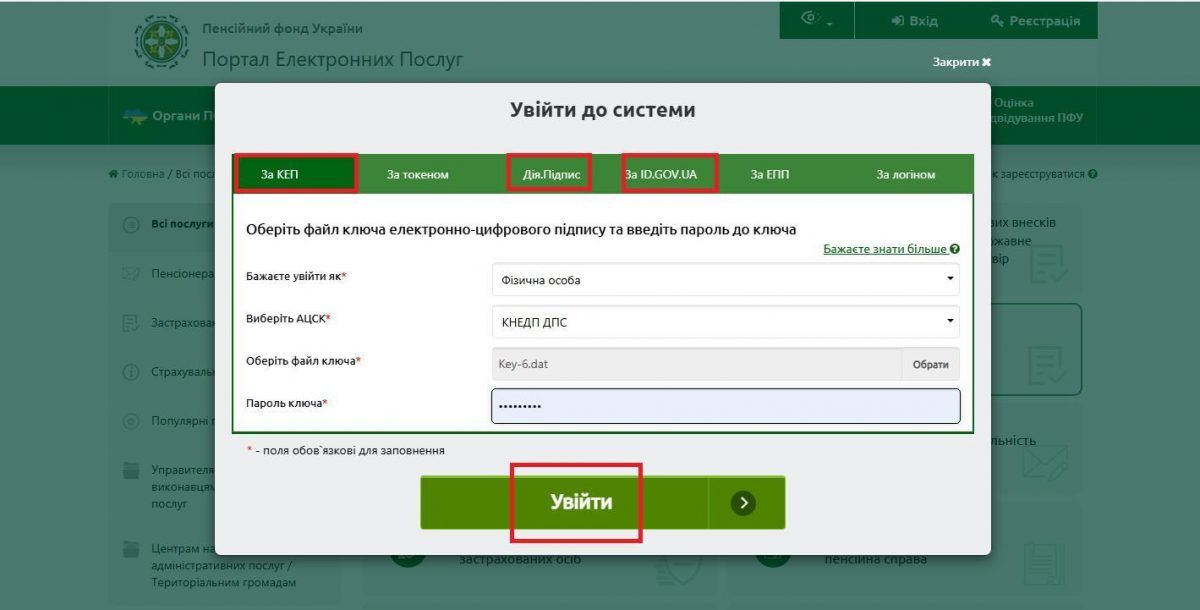Screen dimensions: 1200x610
Task: Click the Обрати file selection button
Action: (931, 363)
